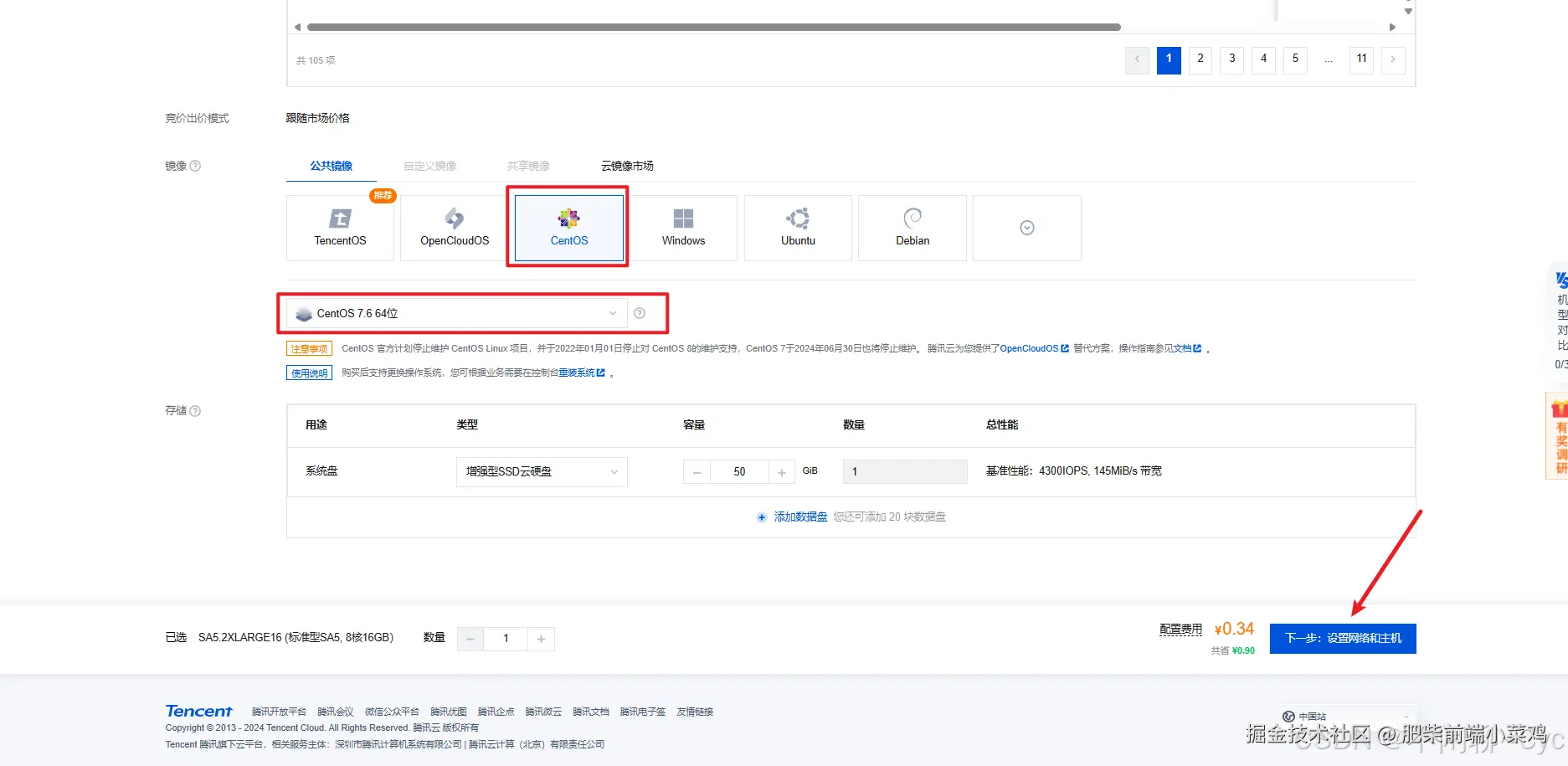This screenshot has height=766, width=1568.
Task: Expand more image options card
Action: 1027,228
